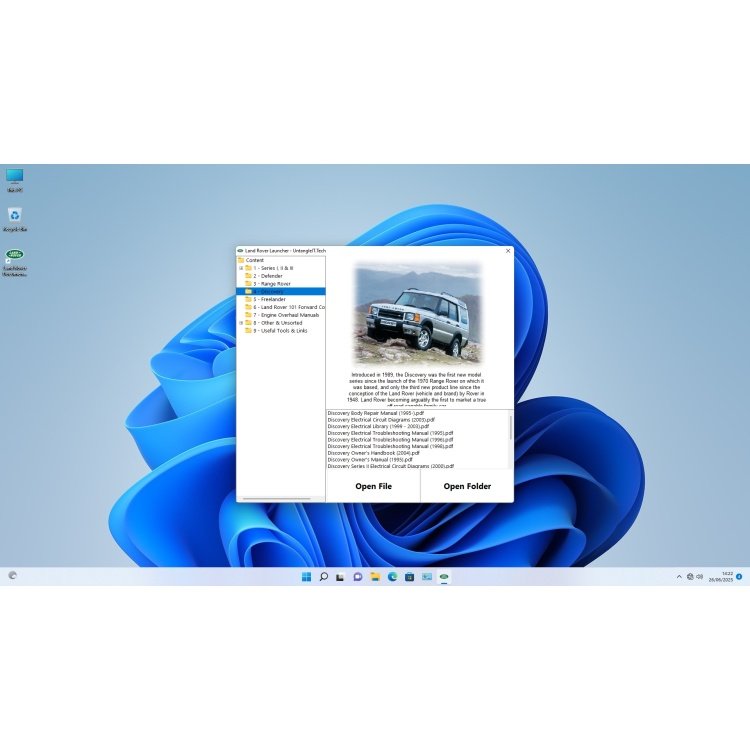Click the Open File button
The width and height of the screenshot is (750, 750).
(373, 486)
